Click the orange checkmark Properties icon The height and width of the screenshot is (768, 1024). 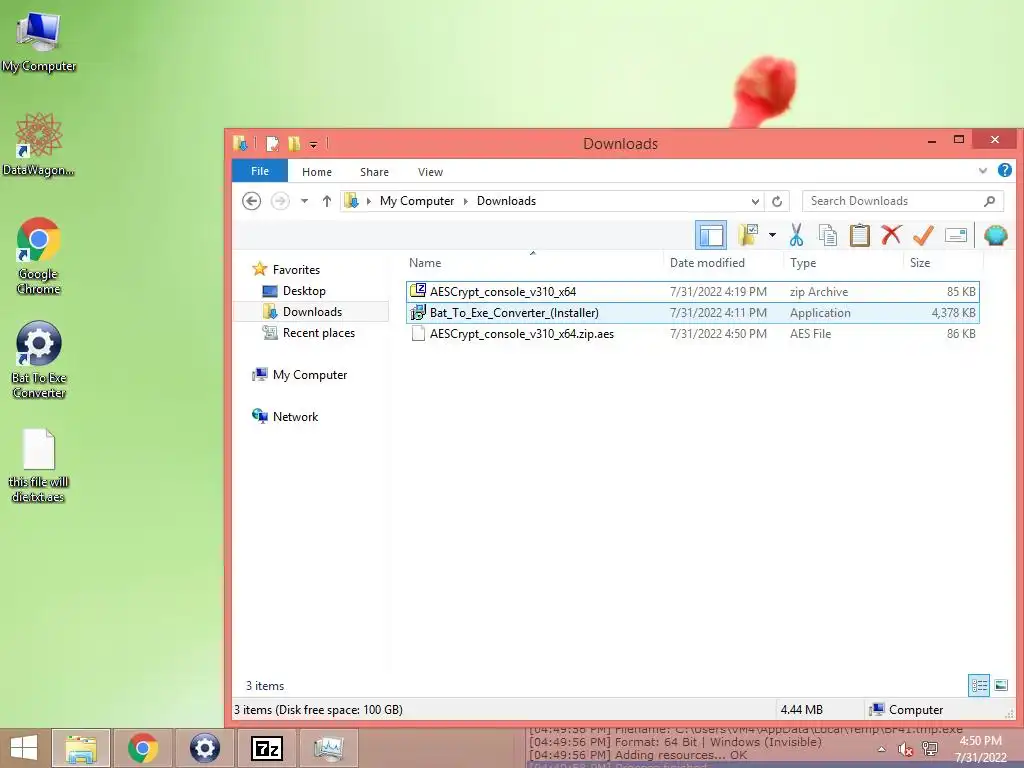pos(923,235)
